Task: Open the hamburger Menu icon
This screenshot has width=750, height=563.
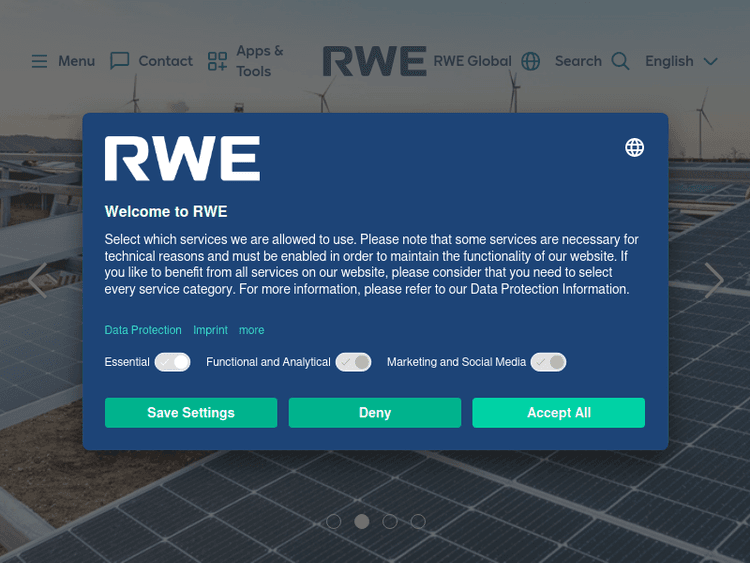Action: (39, 61)
